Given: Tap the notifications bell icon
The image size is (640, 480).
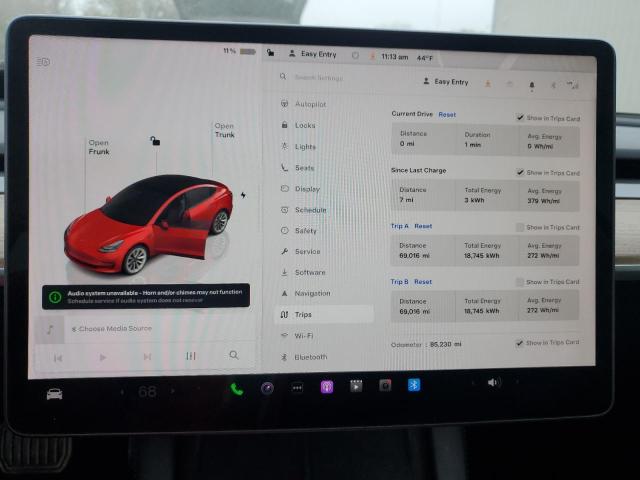Looking at the screenshot, I should point(531,85).
